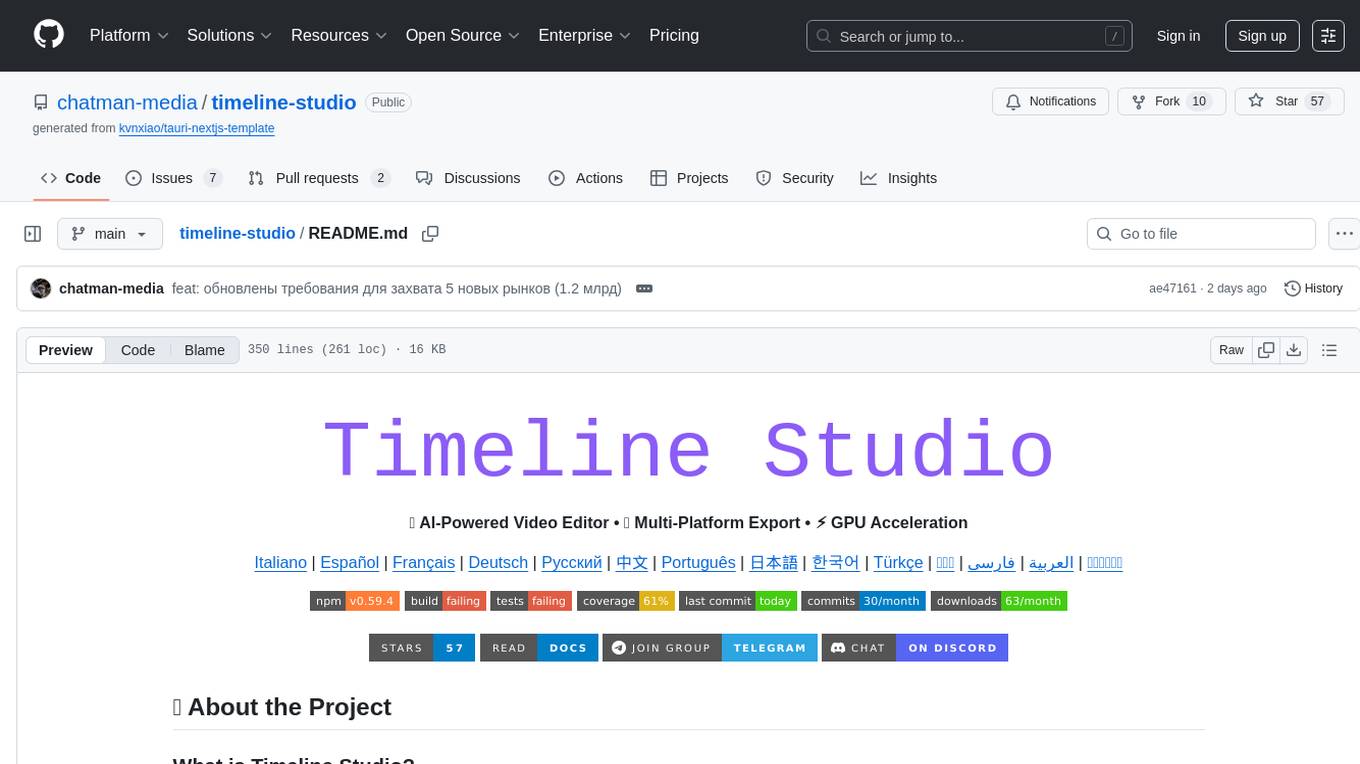Open the main branch selector dropdown

109,234
